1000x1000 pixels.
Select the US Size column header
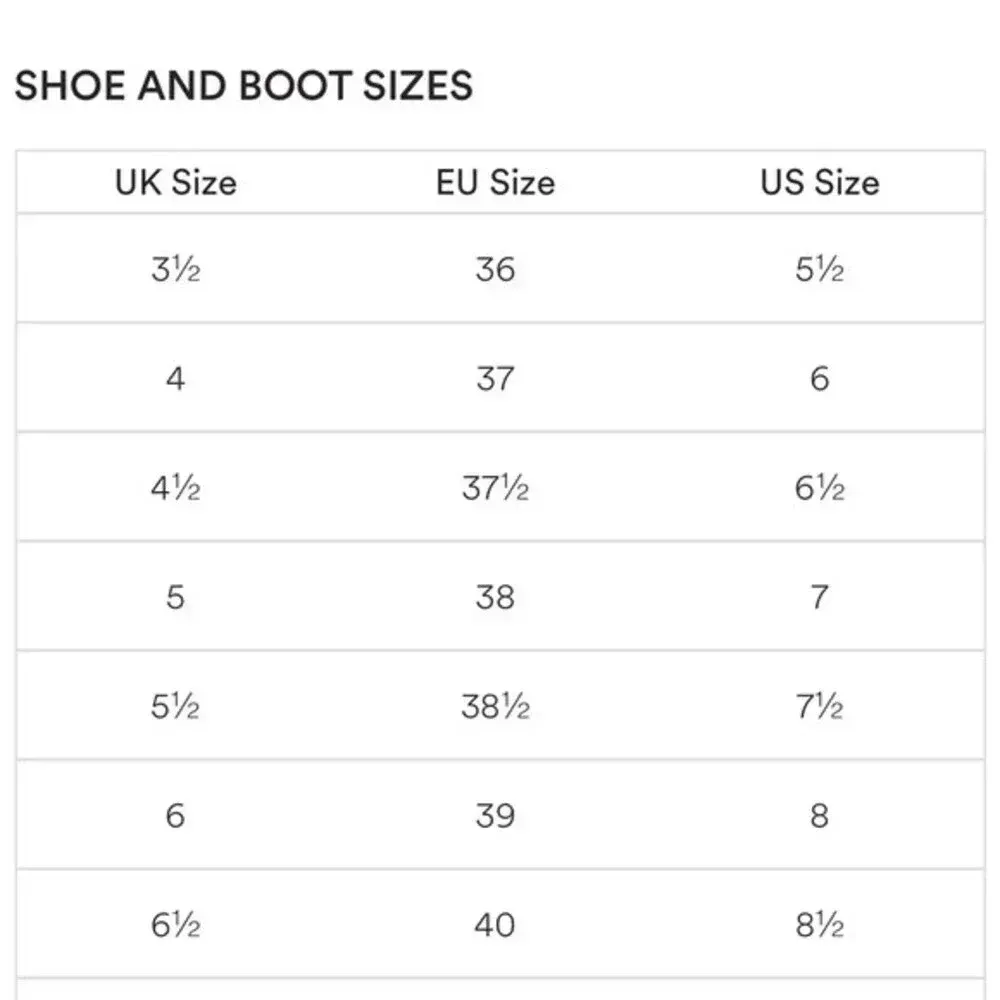click(820, 183)
